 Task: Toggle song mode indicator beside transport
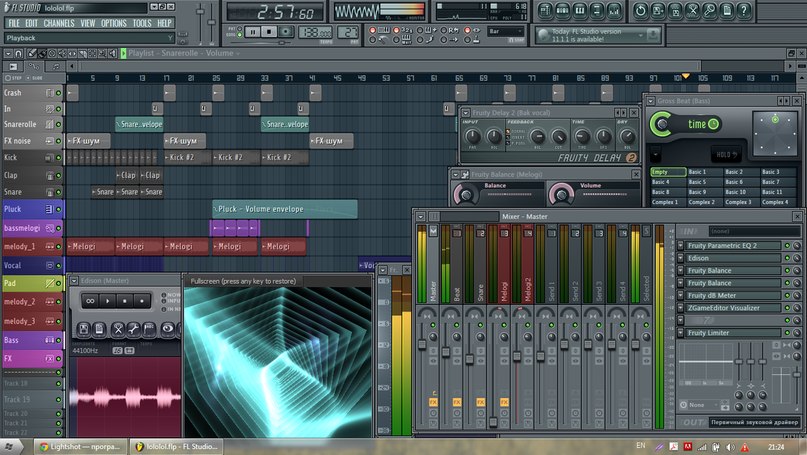(x=240, y=35)
